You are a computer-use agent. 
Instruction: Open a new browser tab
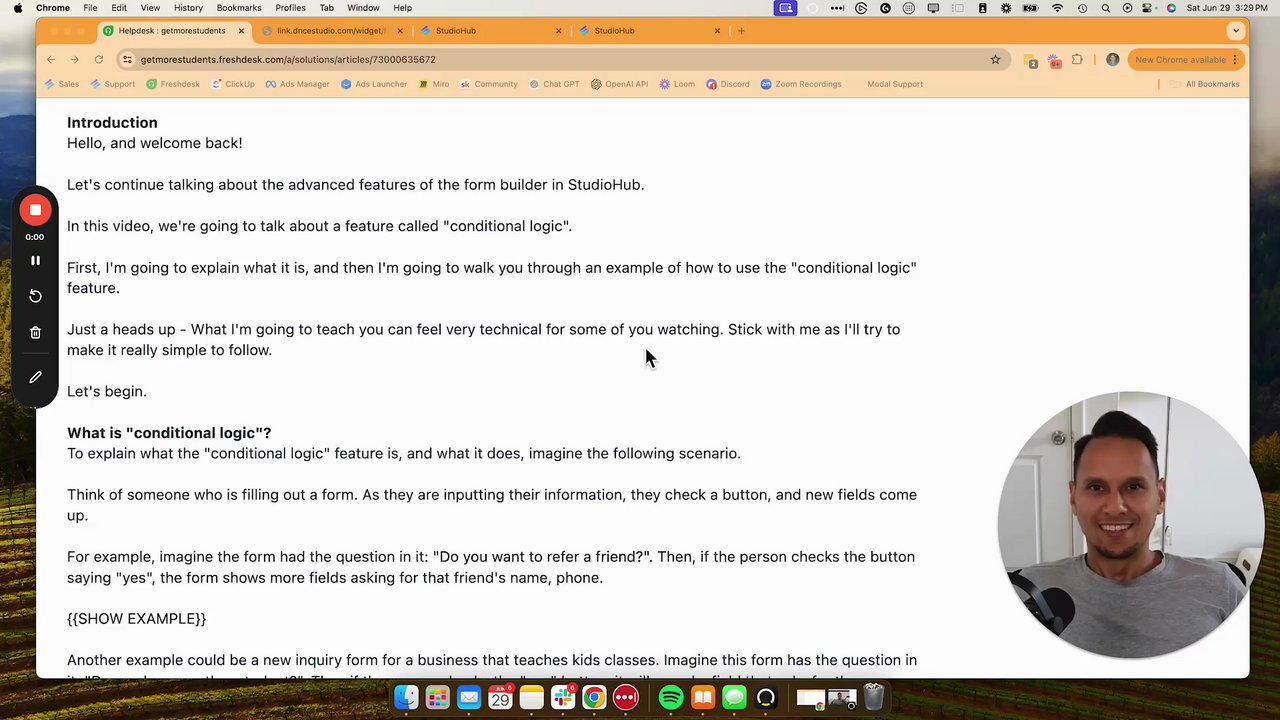(x=741, y=31)
